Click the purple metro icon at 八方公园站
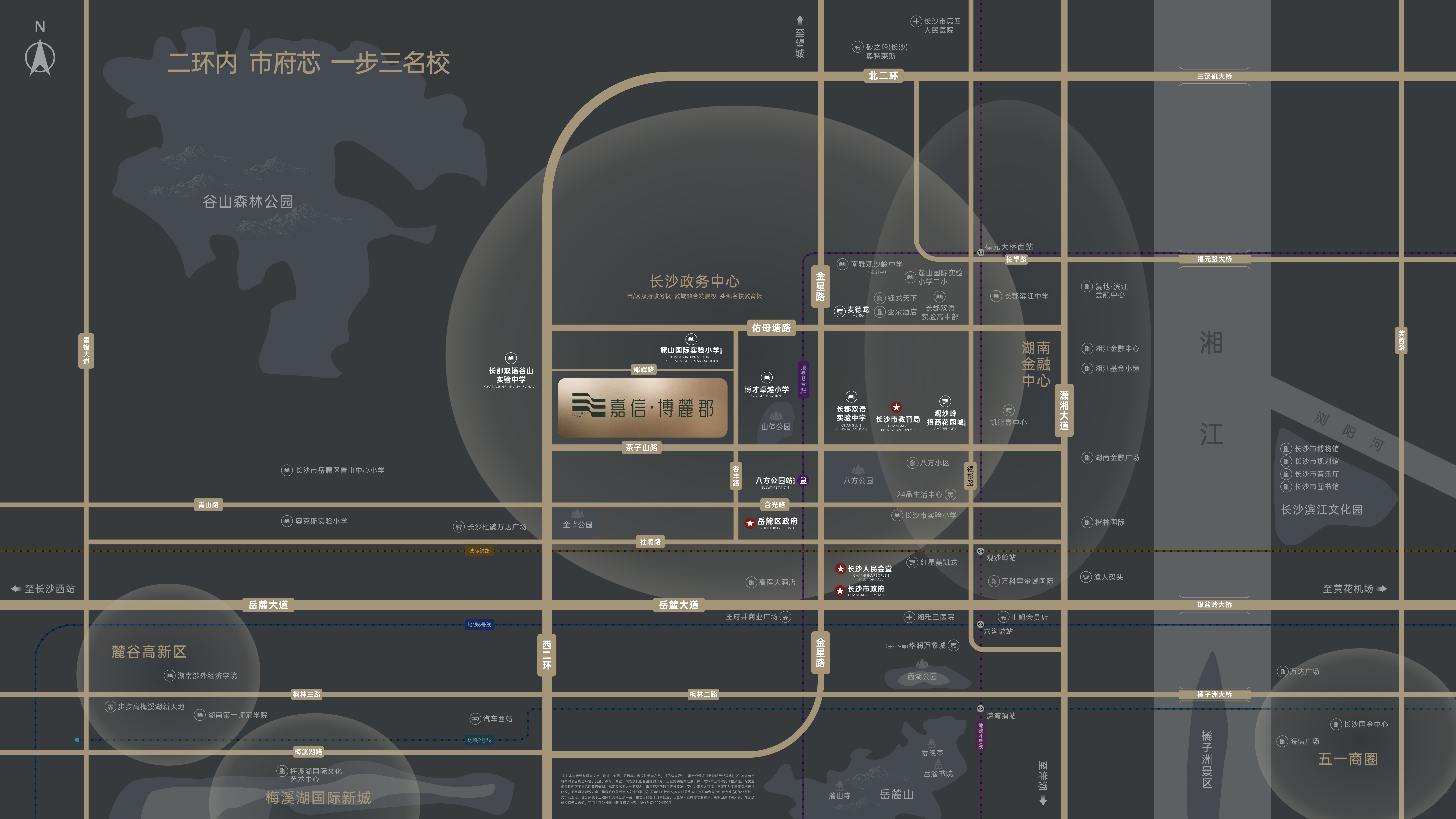This screenshot has height=819, width=1456. [x=803, y=480]
